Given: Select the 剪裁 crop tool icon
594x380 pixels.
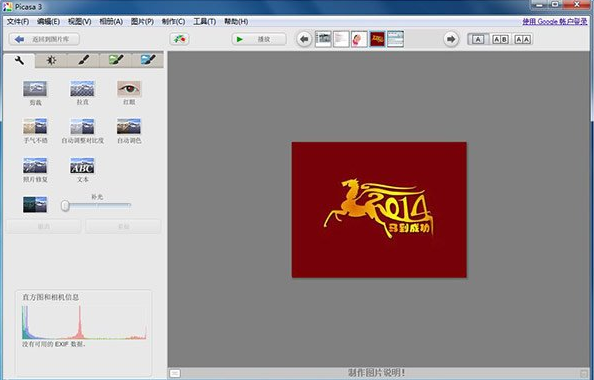Looking at the screenshot, I should point(35,89).
